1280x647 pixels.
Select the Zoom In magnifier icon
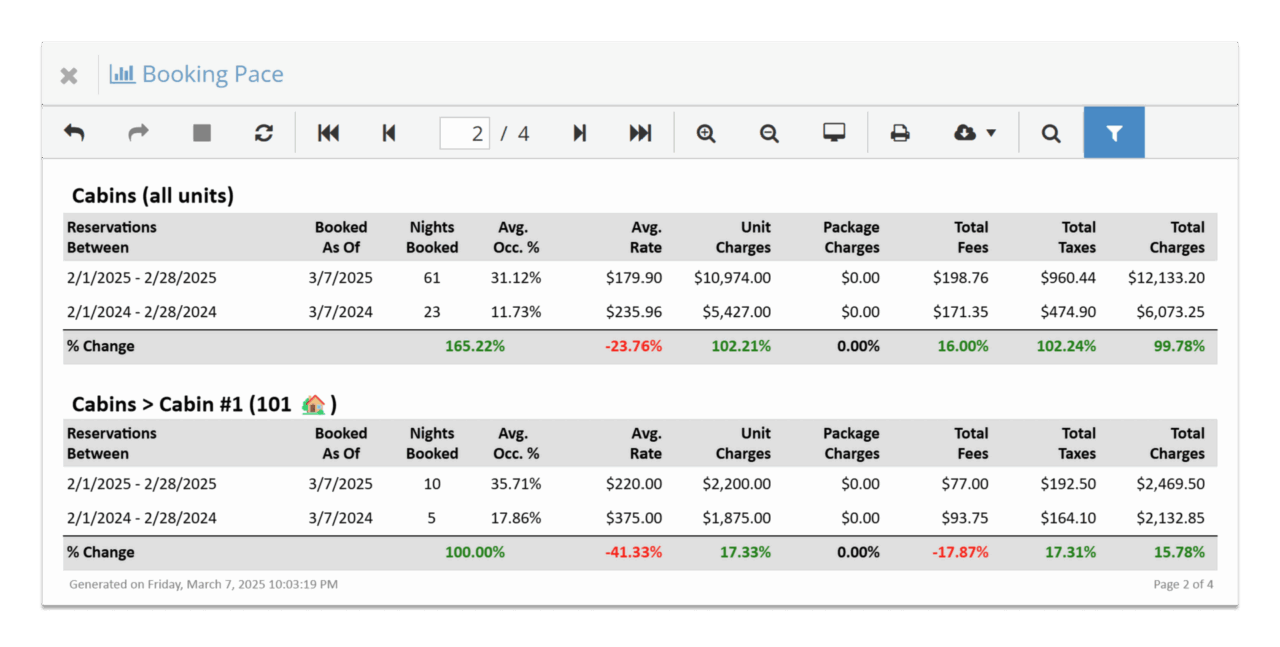pos(706,132)
